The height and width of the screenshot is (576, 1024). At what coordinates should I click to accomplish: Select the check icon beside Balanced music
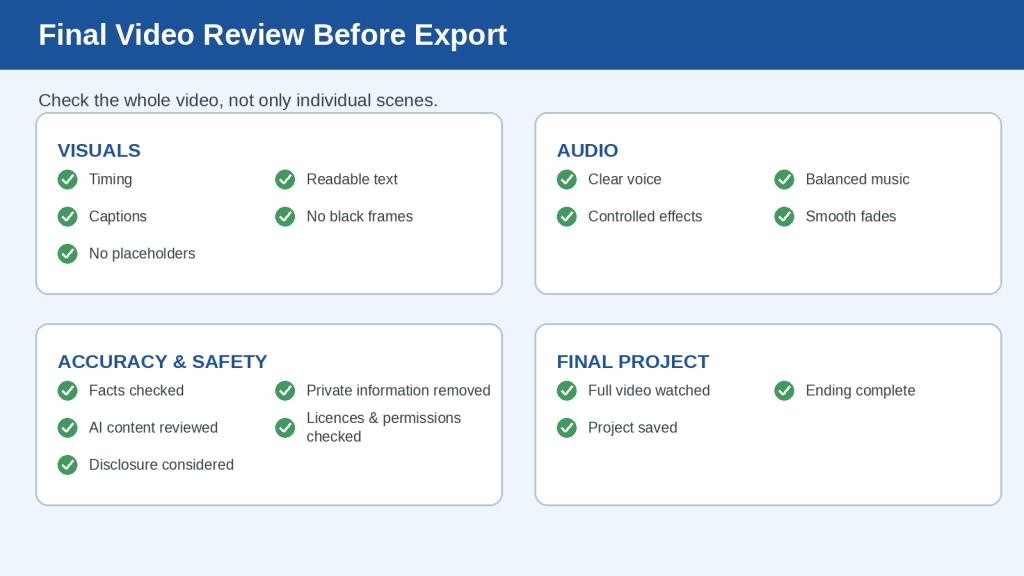tap(784, 180)
